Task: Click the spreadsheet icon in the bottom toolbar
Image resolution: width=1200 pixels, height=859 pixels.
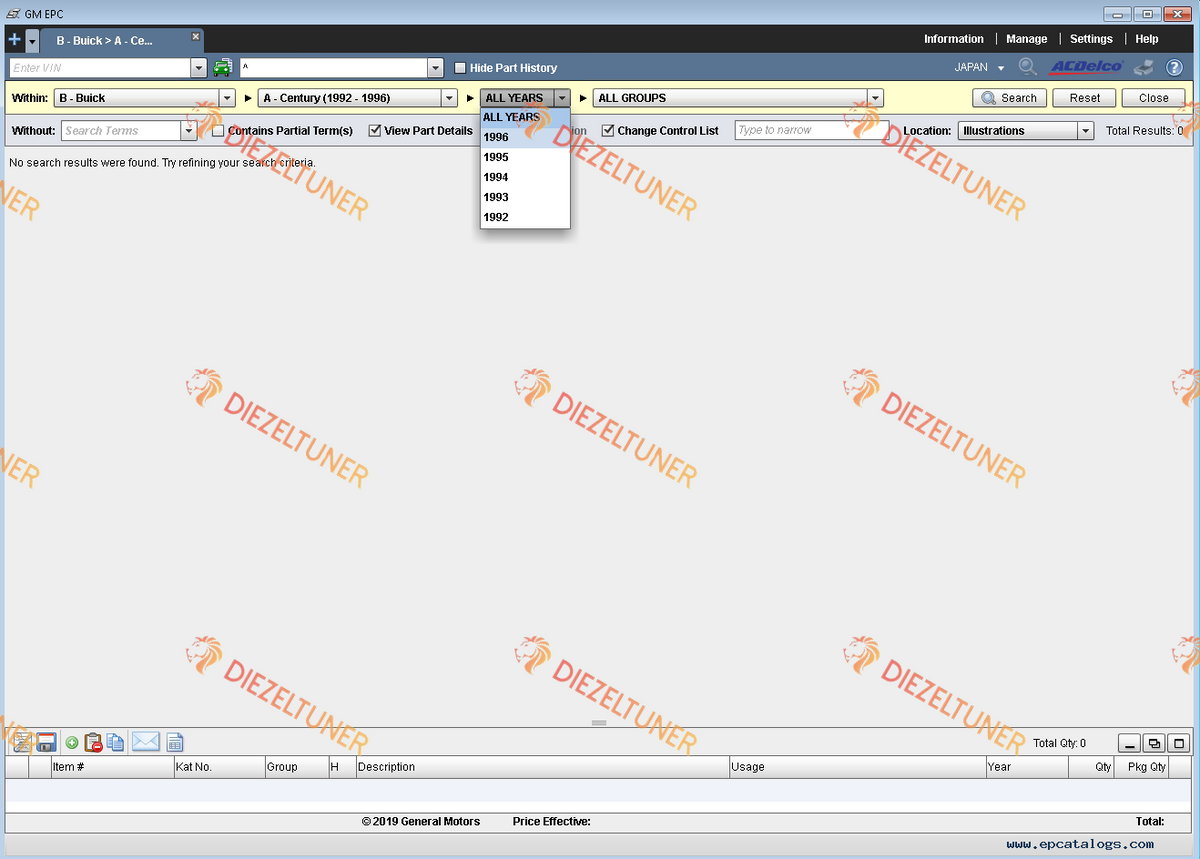Action: pyautogui.click(x=175, y=742)
